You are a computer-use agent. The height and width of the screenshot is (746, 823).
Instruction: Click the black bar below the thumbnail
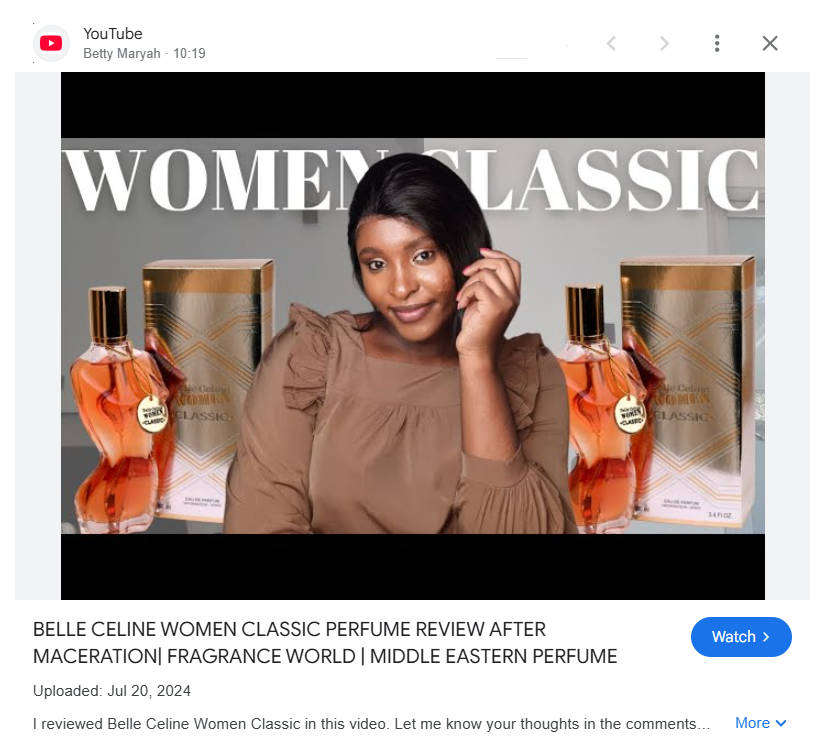412,567
